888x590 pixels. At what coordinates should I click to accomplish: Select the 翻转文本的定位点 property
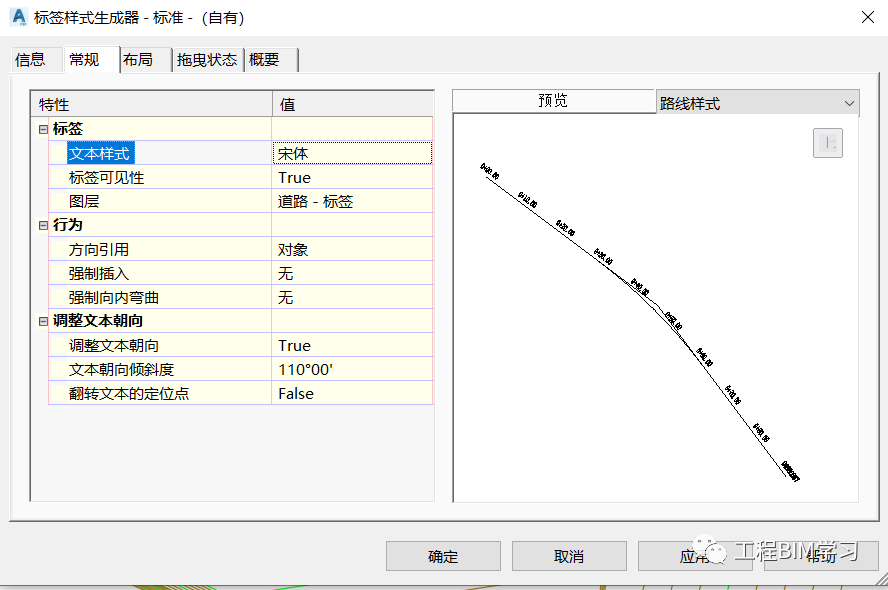point(160,394)
